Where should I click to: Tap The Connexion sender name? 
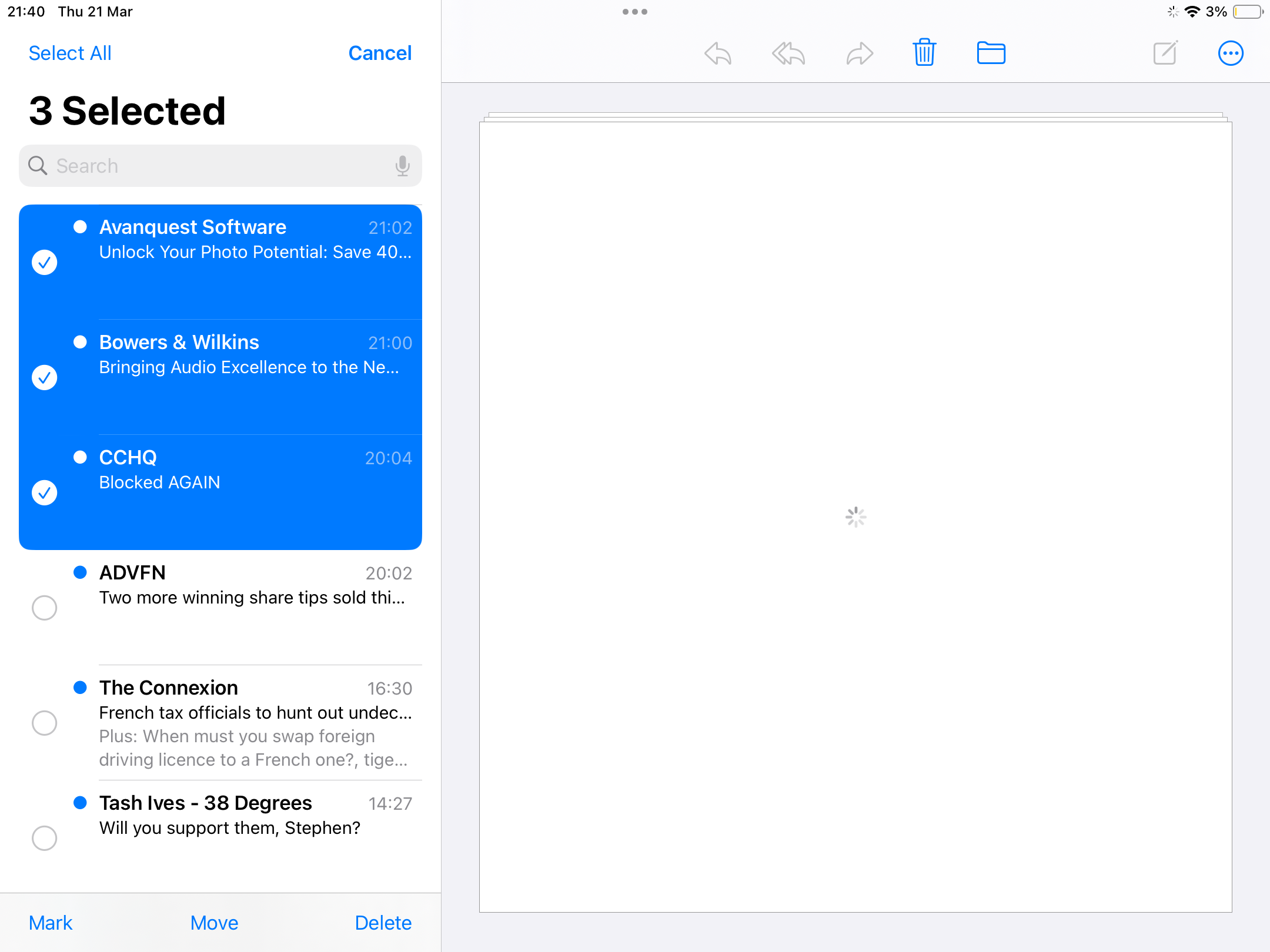(169, 688)
